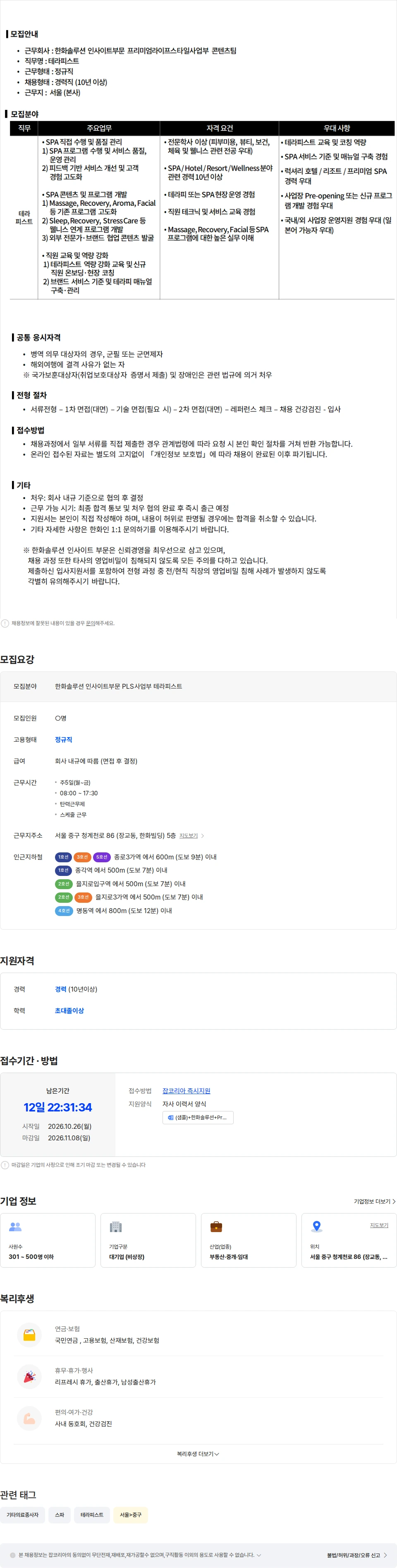Image resolution: width=397 pixels, height=1568 pixels.
Task: Click the 대기업 (비상장) company type text
Action: coord(127,1256)
